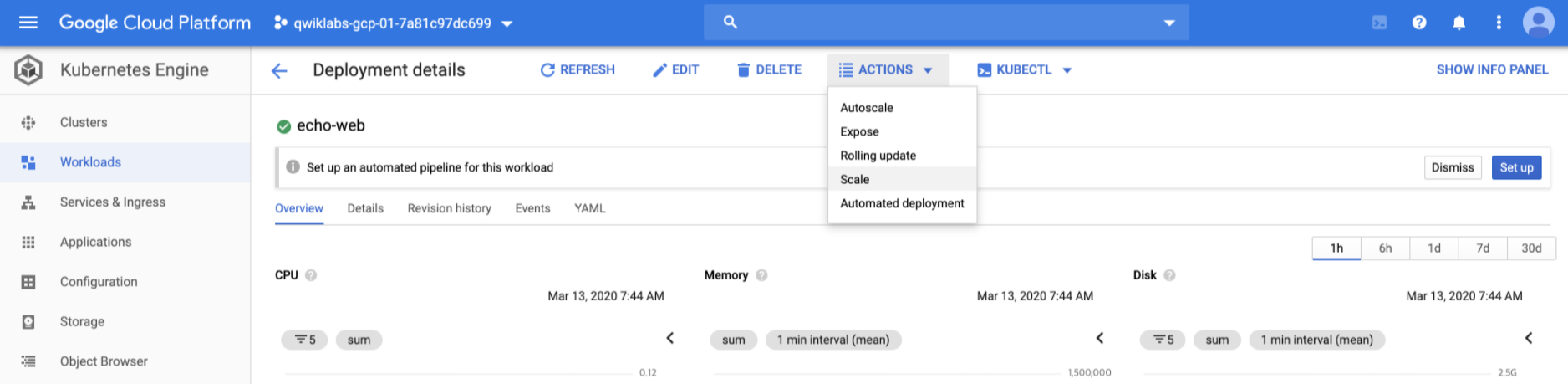Go back with the left arrow
Image resolution: width=1568 pixels, height=384 pixels.
pyautogui.click(x=279, y=71)
